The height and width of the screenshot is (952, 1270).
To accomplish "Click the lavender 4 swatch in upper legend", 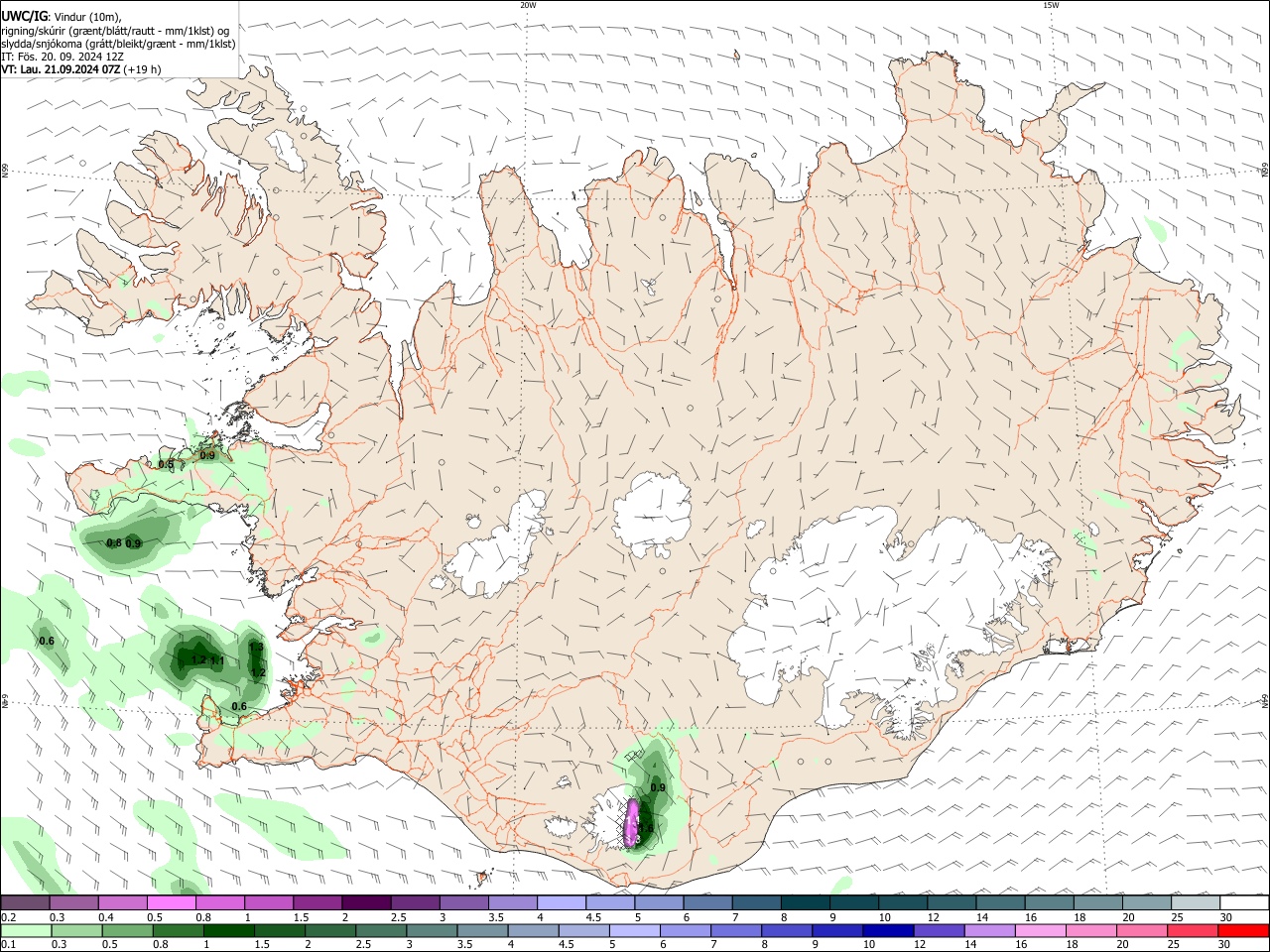I will (x=562, y=902).
